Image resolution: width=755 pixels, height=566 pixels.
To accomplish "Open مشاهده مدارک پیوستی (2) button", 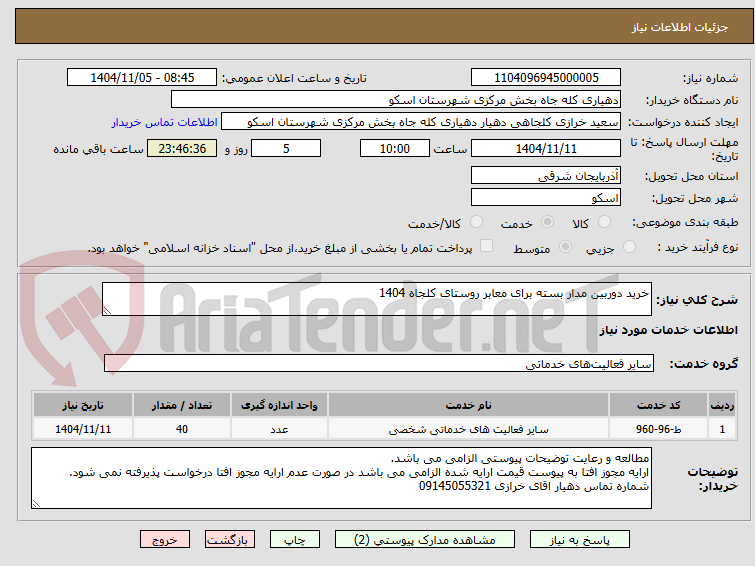I will (425, 540).
